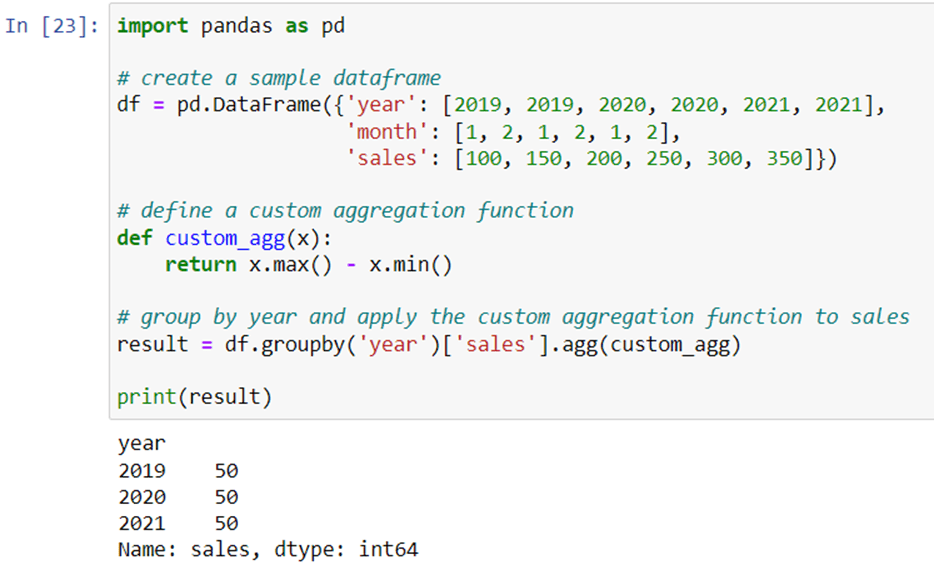Click the number 350 in sales list
The image size is (934, 565).
tap(784, 159)
